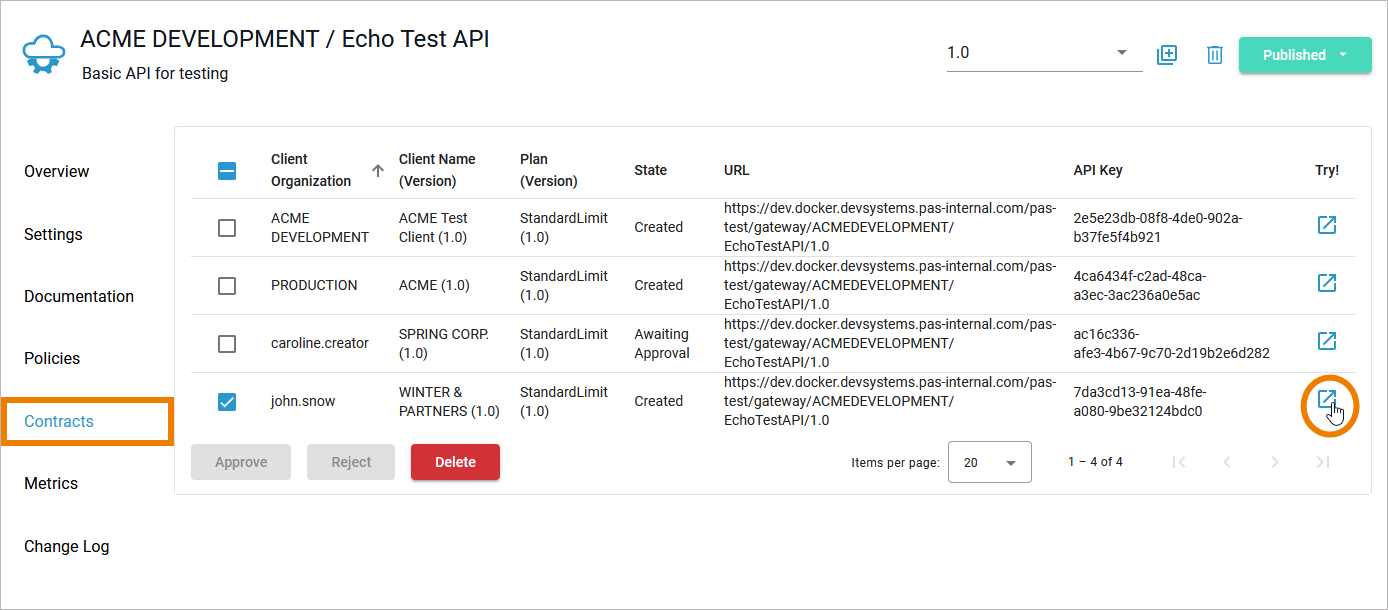
Task: Check the ACME DEVELOPMENT row checkbox
Action: 227,228
